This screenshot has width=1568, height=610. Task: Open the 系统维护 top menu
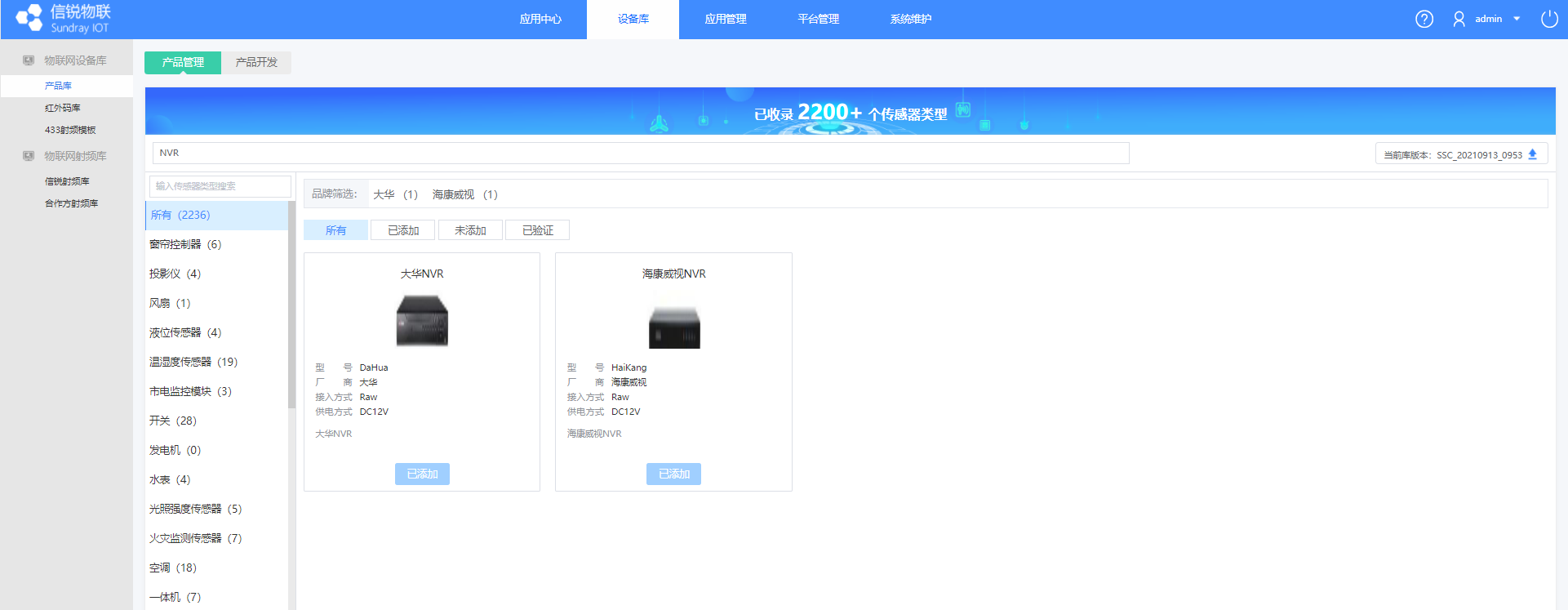click(910, 19)
